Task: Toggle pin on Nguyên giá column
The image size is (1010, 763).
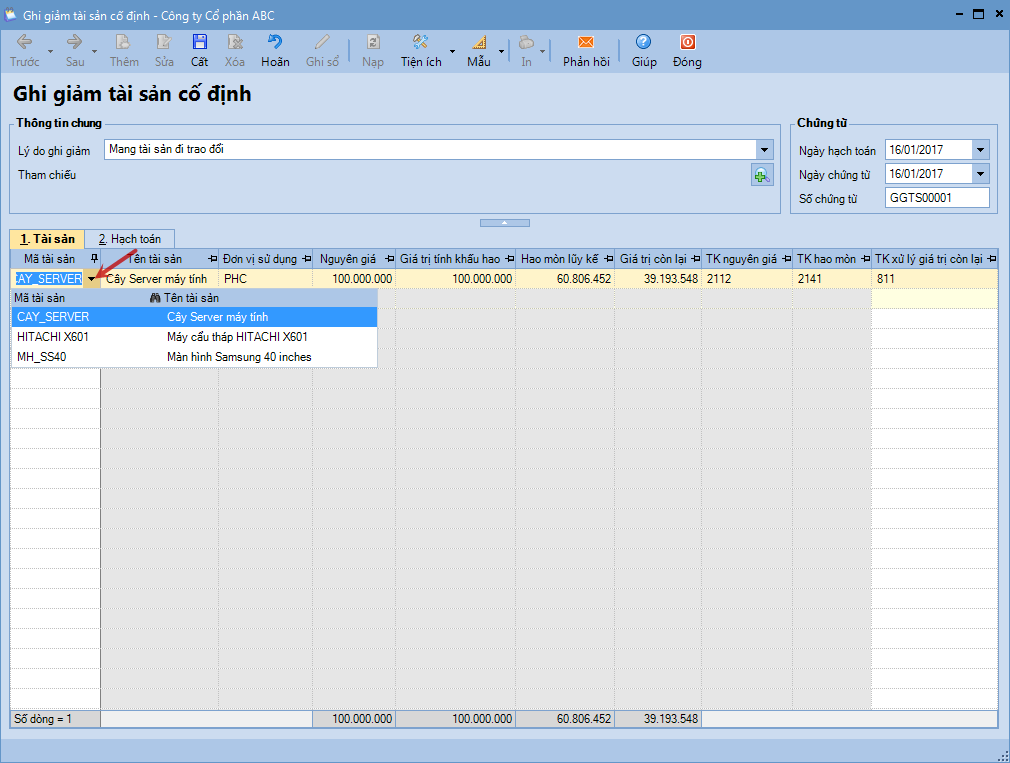Action: point(386,259)
